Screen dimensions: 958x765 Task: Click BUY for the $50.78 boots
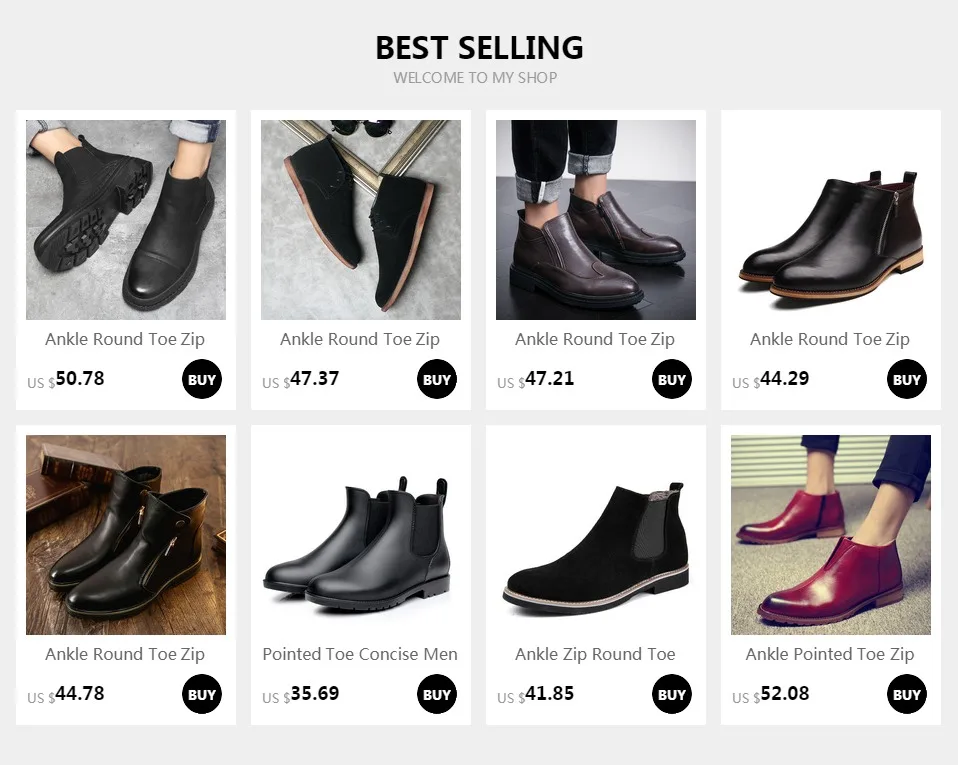[x=202, y=379]
